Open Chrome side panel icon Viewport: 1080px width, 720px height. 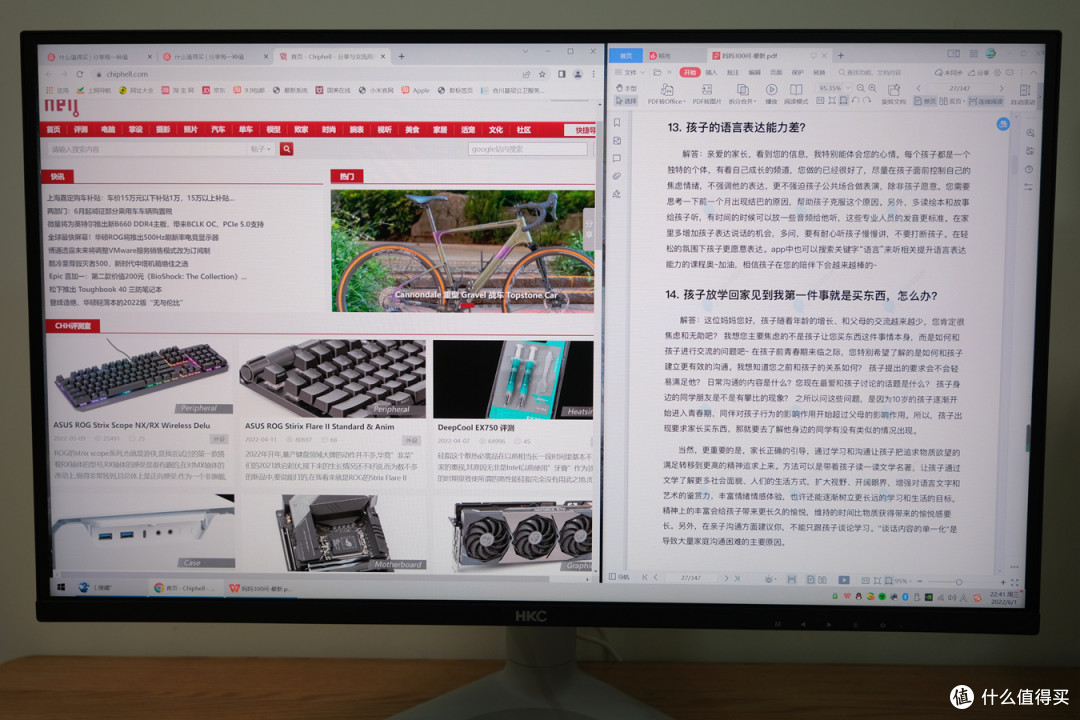561,74
